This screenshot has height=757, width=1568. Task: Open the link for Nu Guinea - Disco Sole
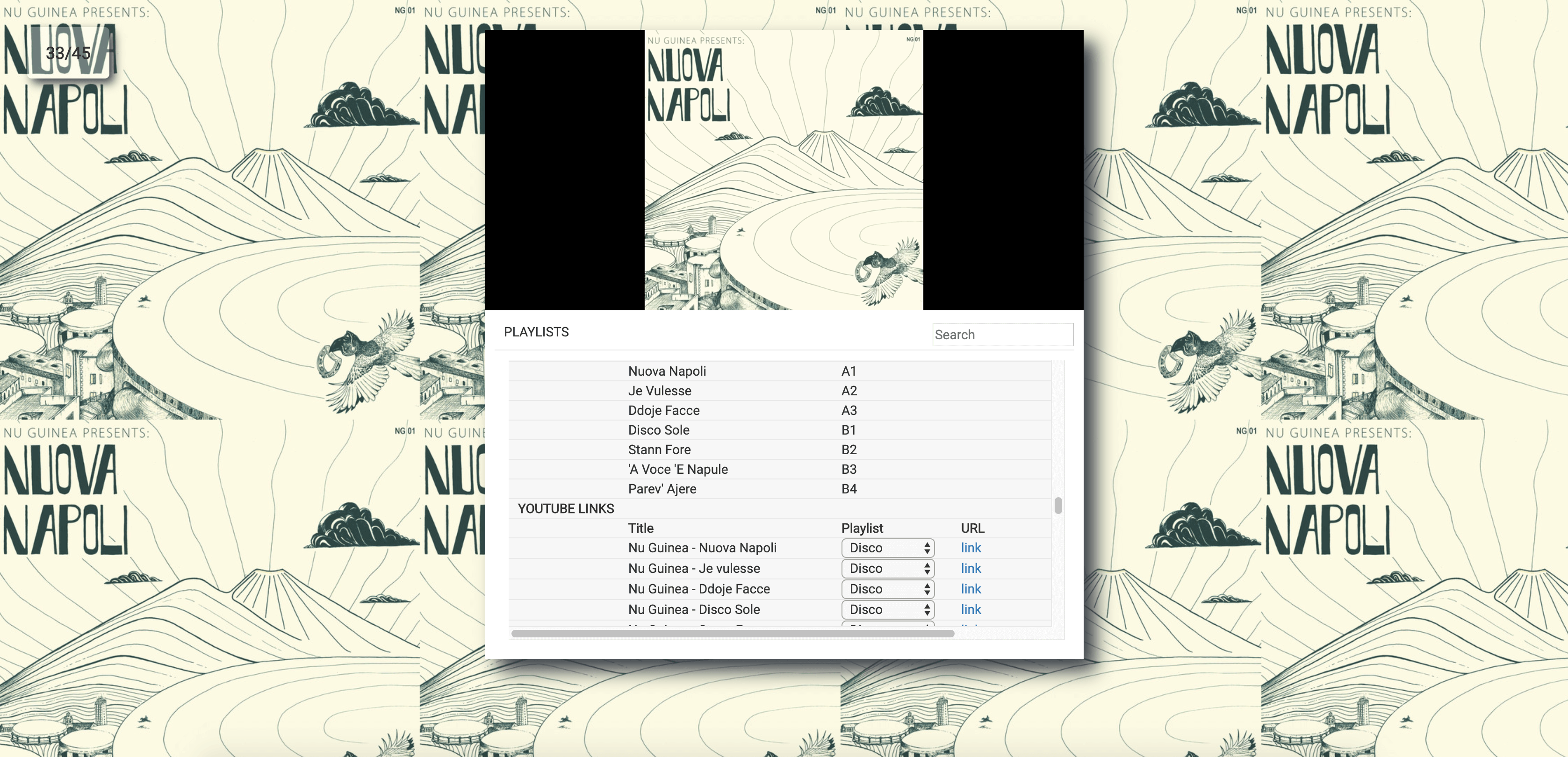[971, 610]
